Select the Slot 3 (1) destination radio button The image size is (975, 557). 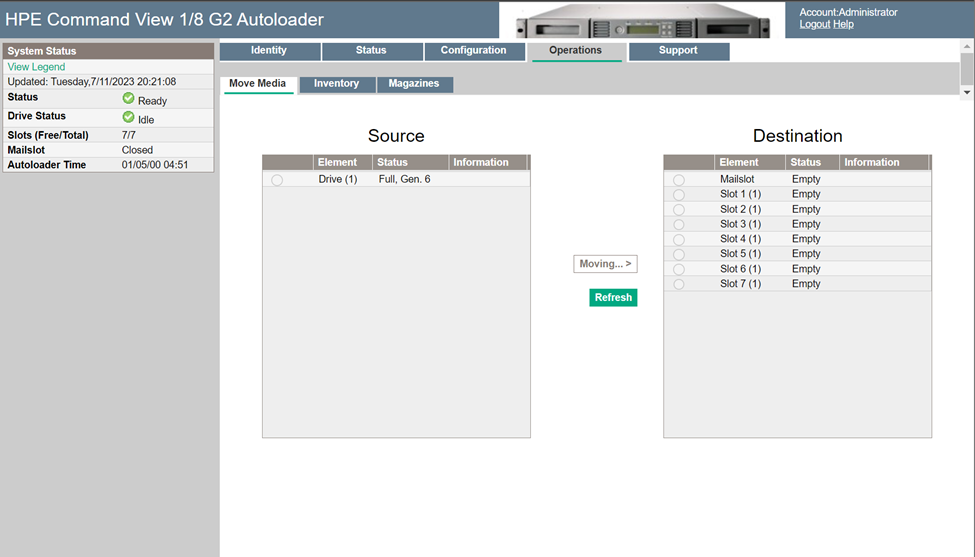679,224
